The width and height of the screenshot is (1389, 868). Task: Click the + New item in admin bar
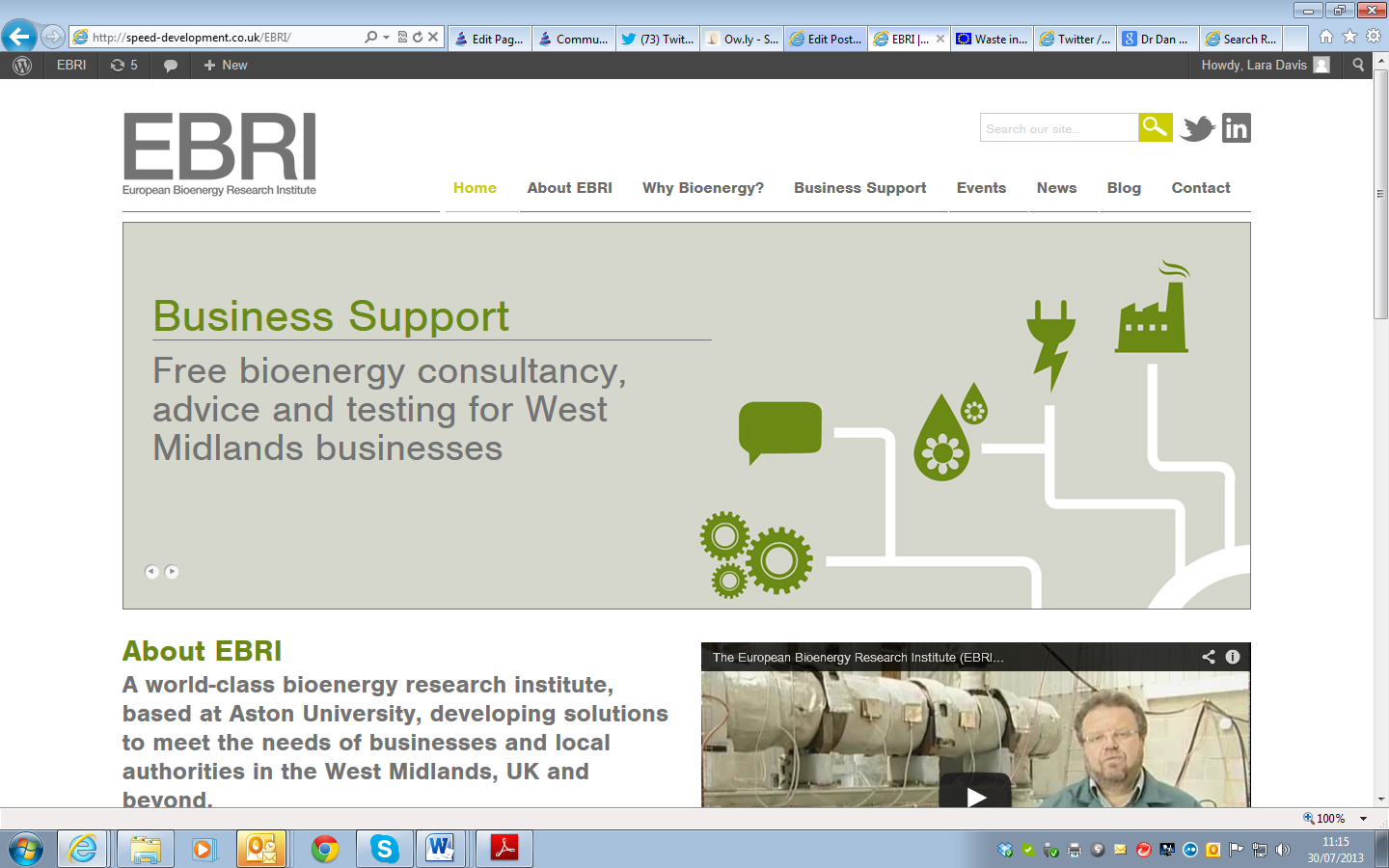point(226,65)
